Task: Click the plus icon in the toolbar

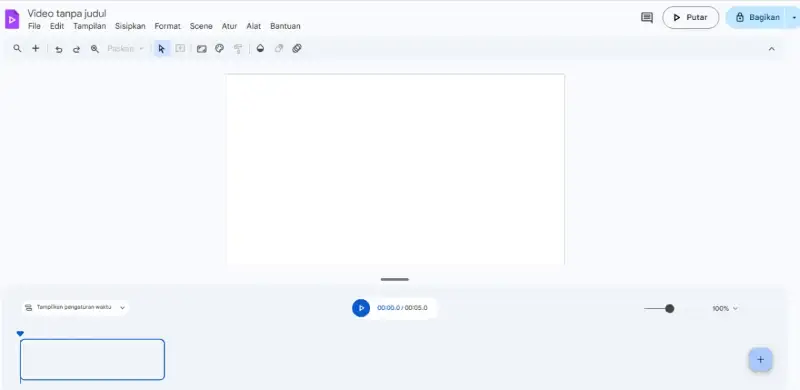Action: 36,48
